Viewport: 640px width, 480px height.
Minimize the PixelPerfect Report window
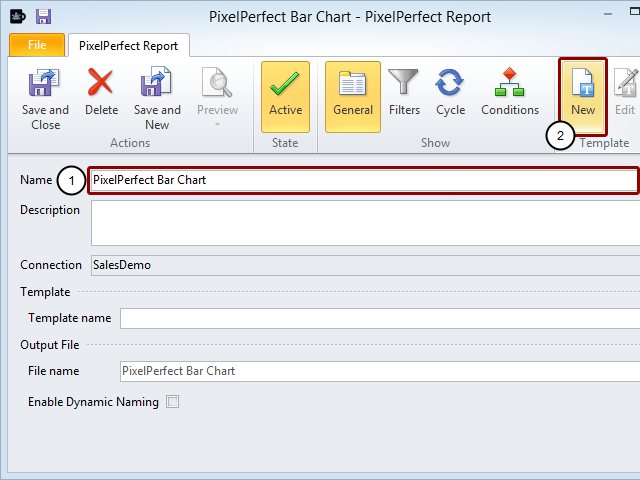(608, 14)
